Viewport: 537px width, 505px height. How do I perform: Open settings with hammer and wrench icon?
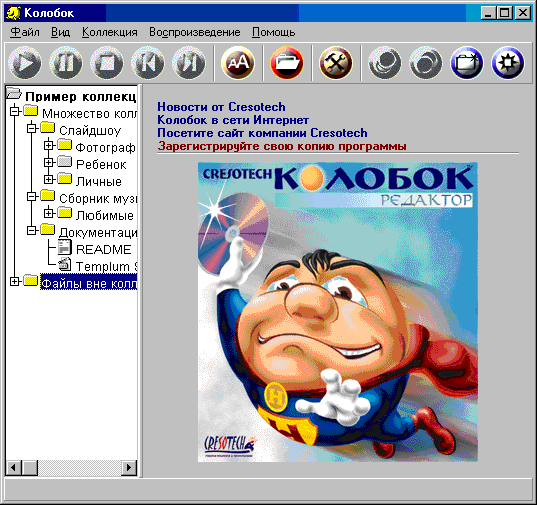coord(336,63)
